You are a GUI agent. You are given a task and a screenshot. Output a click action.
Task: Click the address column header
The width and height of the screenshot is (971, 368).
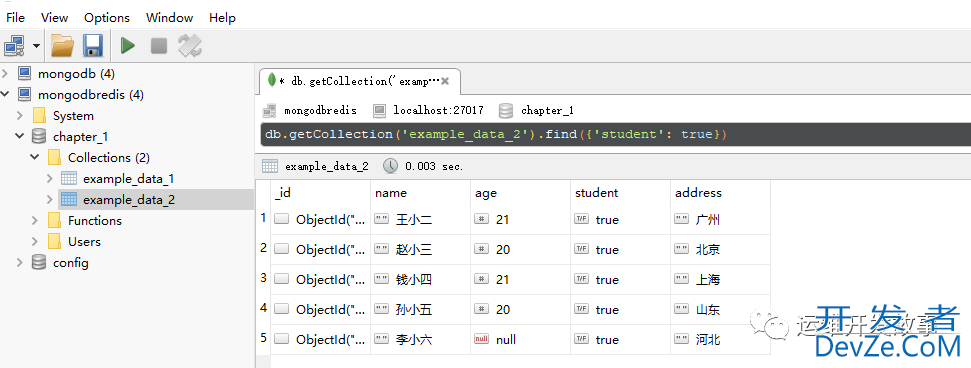pos(720,193)
